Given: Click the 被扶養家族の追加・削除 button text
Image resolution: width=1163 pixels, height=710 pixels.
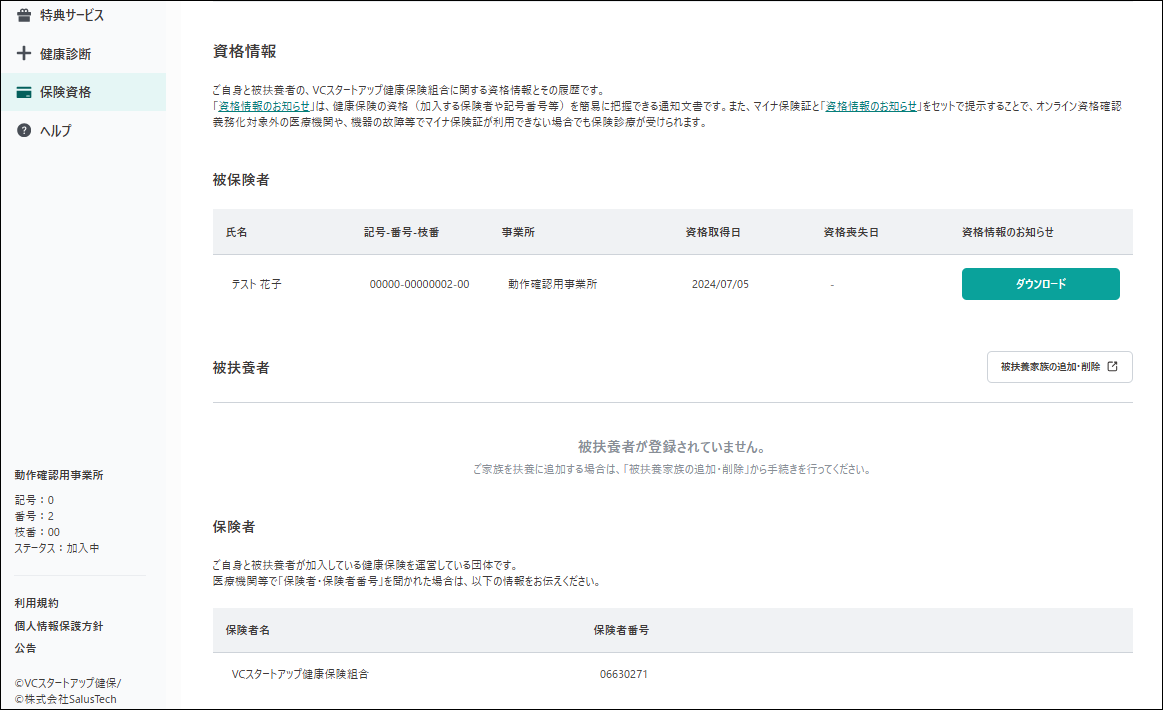Looking at the screenshot, I should [1050, 367].
